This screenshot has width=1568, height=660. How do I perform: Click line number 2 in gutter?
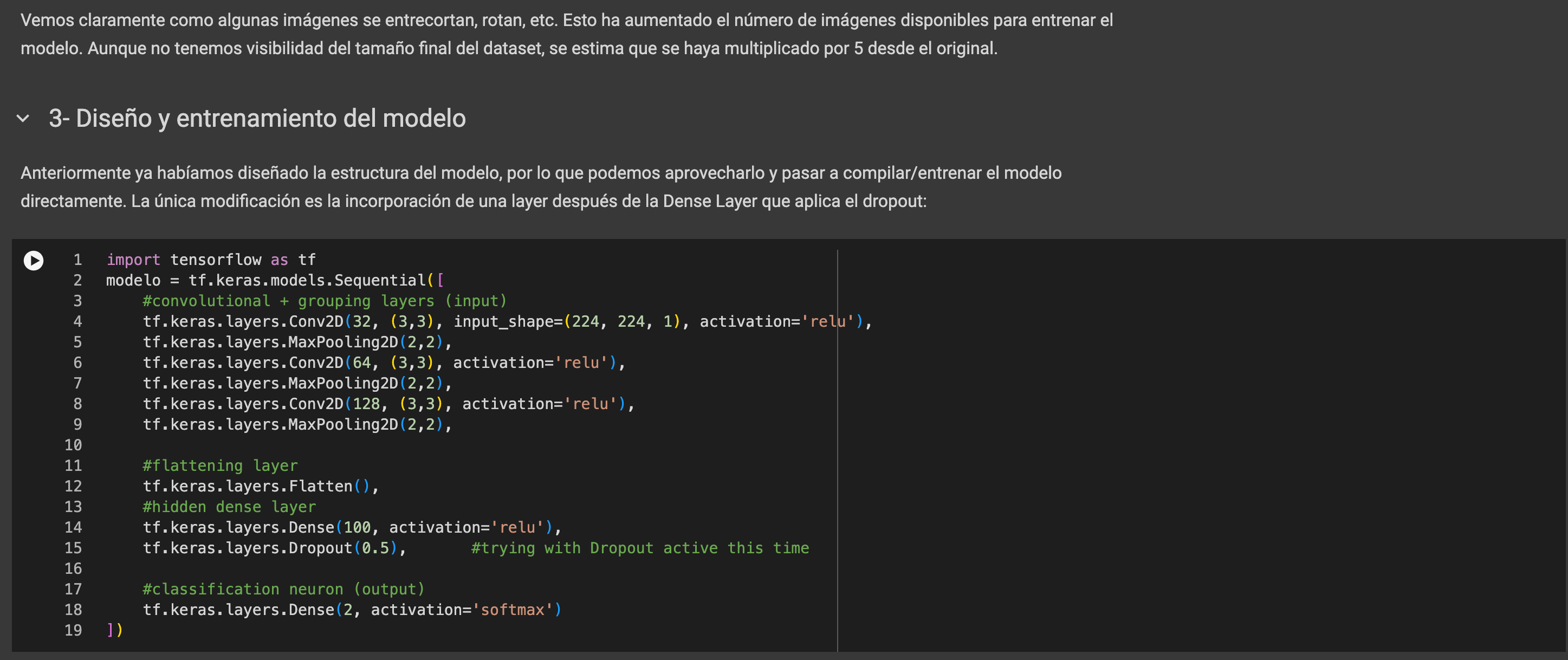point(77,281)
